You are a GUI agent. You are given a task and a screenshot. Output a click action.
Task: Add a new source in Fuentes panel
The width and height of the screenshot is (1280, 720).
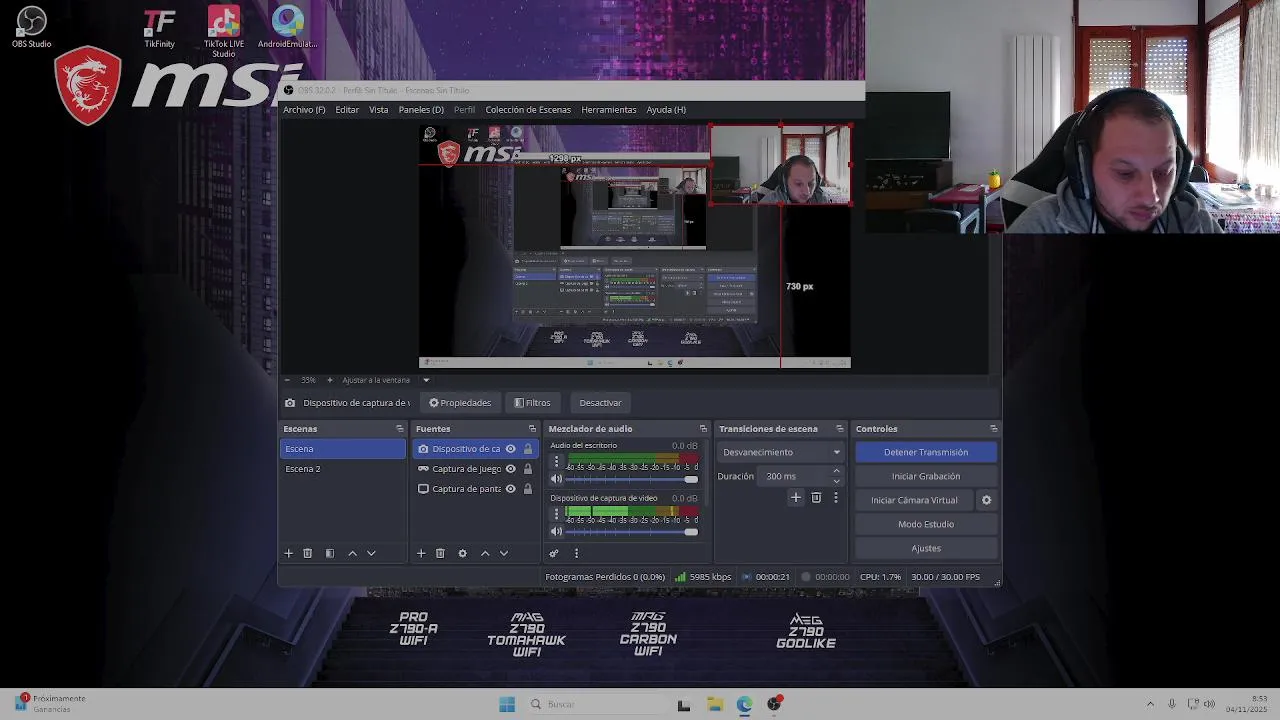pos(421,553)
